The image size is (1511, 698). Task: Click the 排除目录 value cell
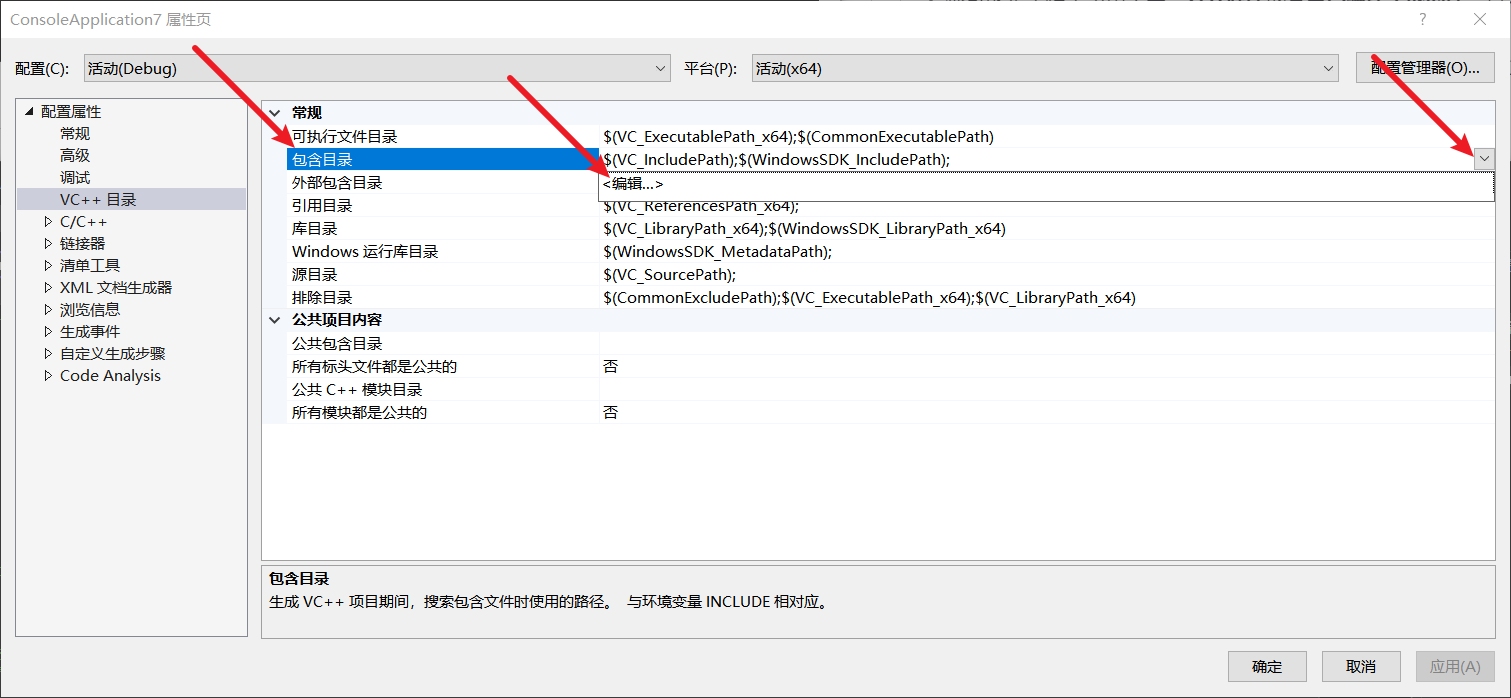point(1047,297)
